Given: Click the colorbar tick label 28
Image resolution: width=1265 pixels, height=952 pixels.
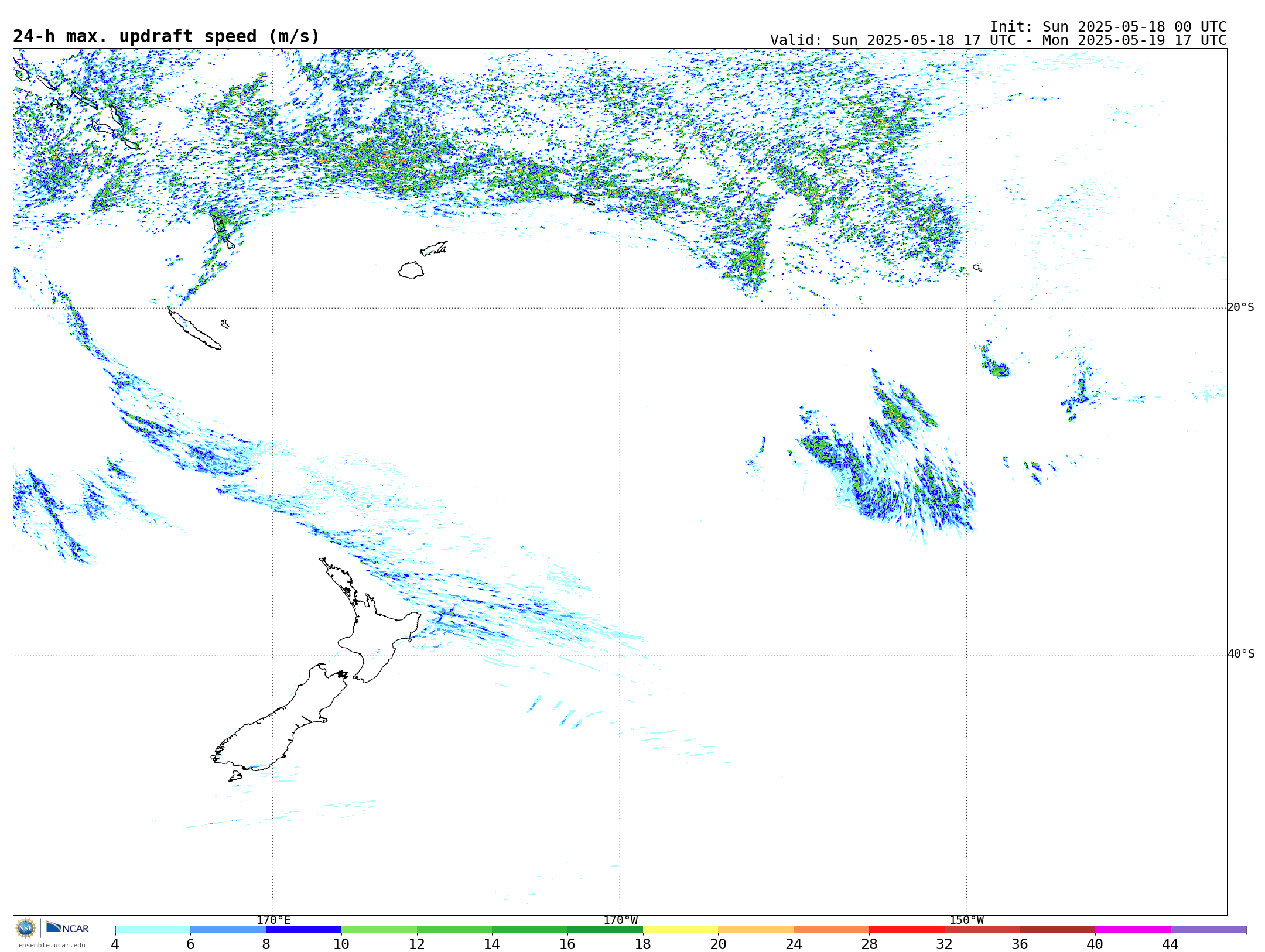Looking at the screenshot, I should [x=869, y=944].
